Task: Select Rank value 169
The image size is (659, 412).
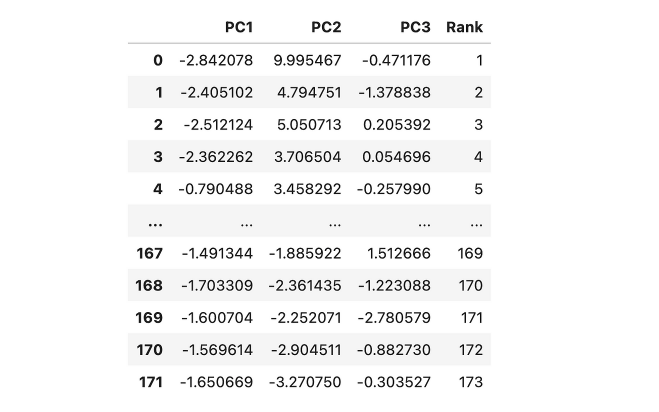Action: coord(470,254)
